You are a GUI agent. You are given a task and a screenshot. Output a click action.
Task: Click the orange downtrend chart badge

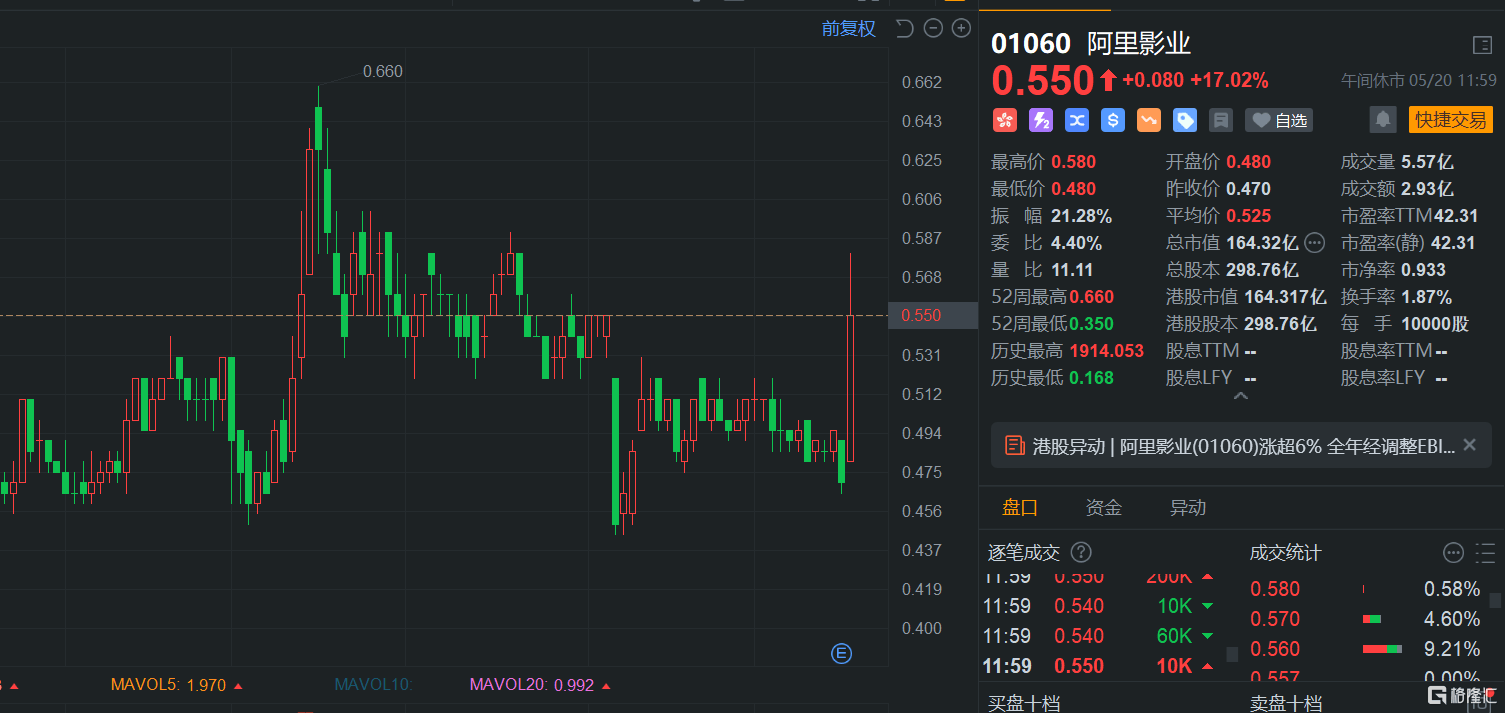pos(1149,120)
